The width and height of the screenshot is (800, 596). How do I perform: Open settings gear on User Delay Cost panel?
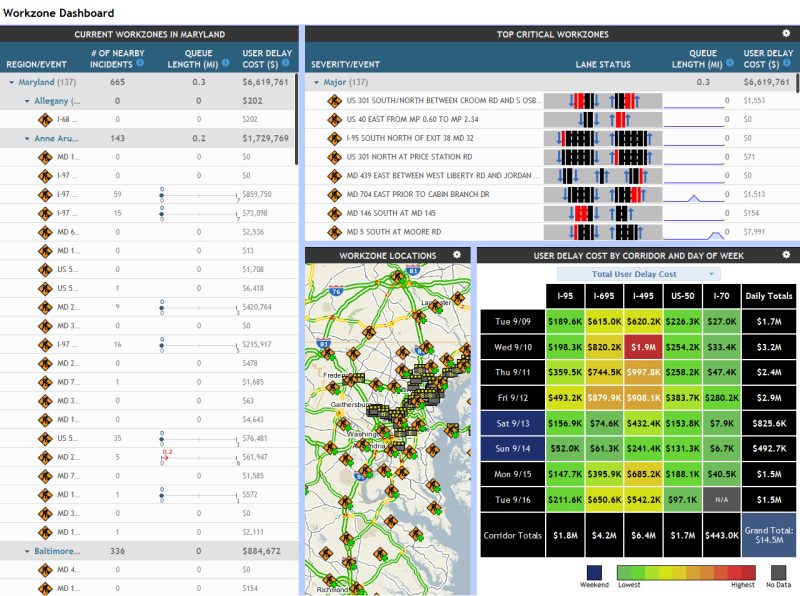pyautogui.click(x=784, y=255)
